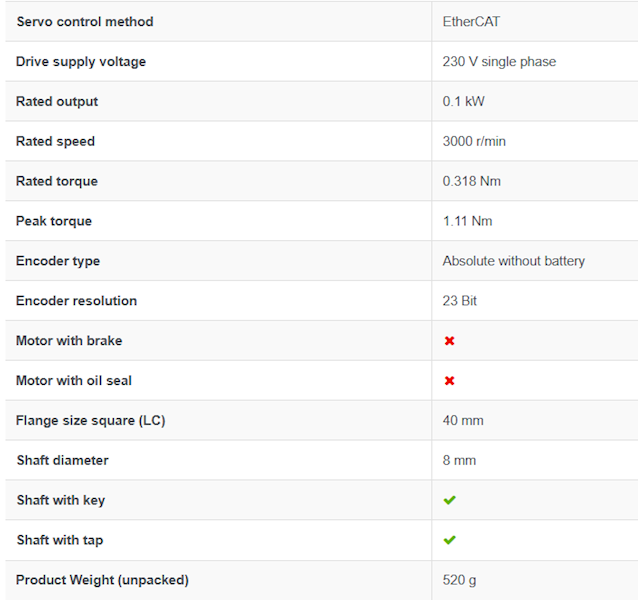Click the 0.318 Nm value
Image resolution: width=638 pixels, height=600 pixels.
coord(472,181)
